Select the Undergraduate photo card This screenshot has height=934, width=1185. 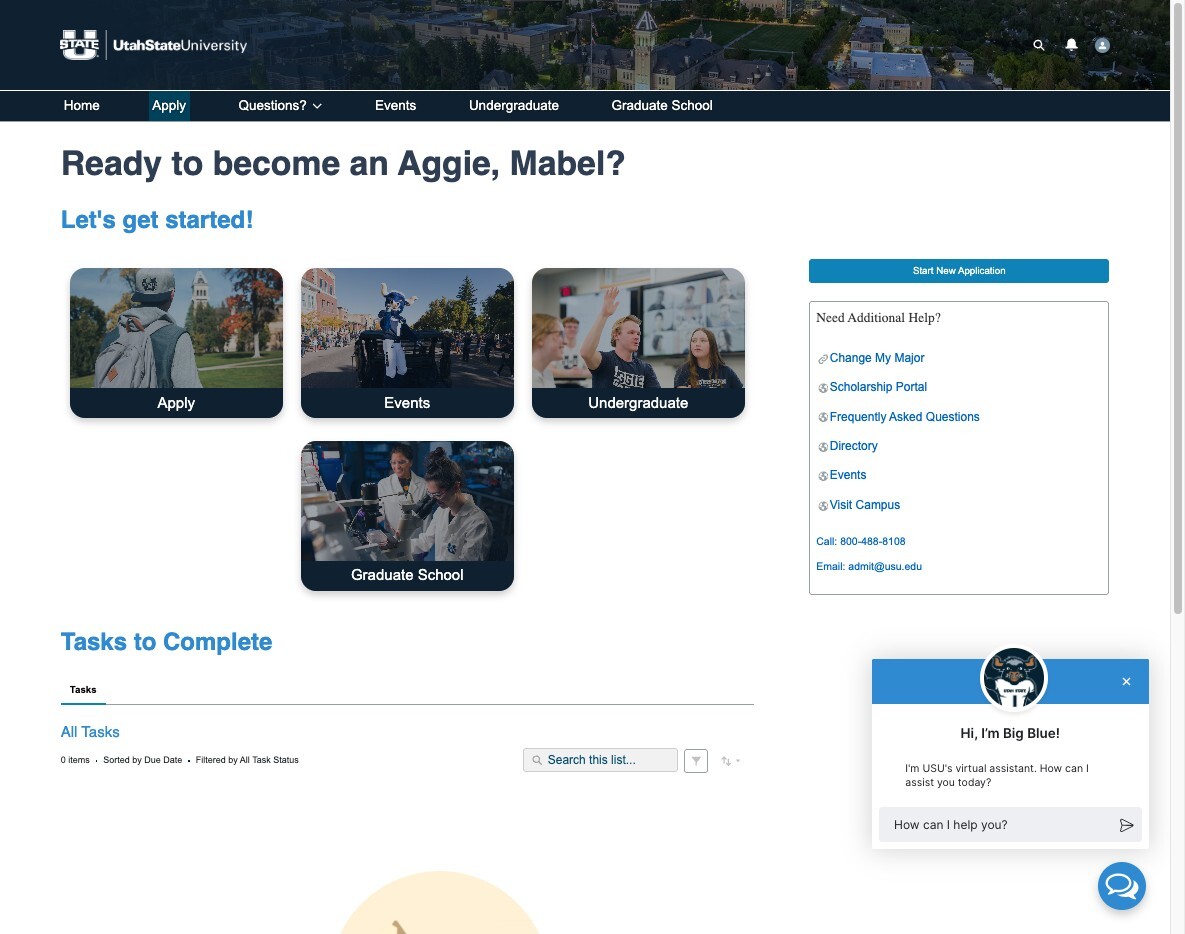(x=637, y=342)
